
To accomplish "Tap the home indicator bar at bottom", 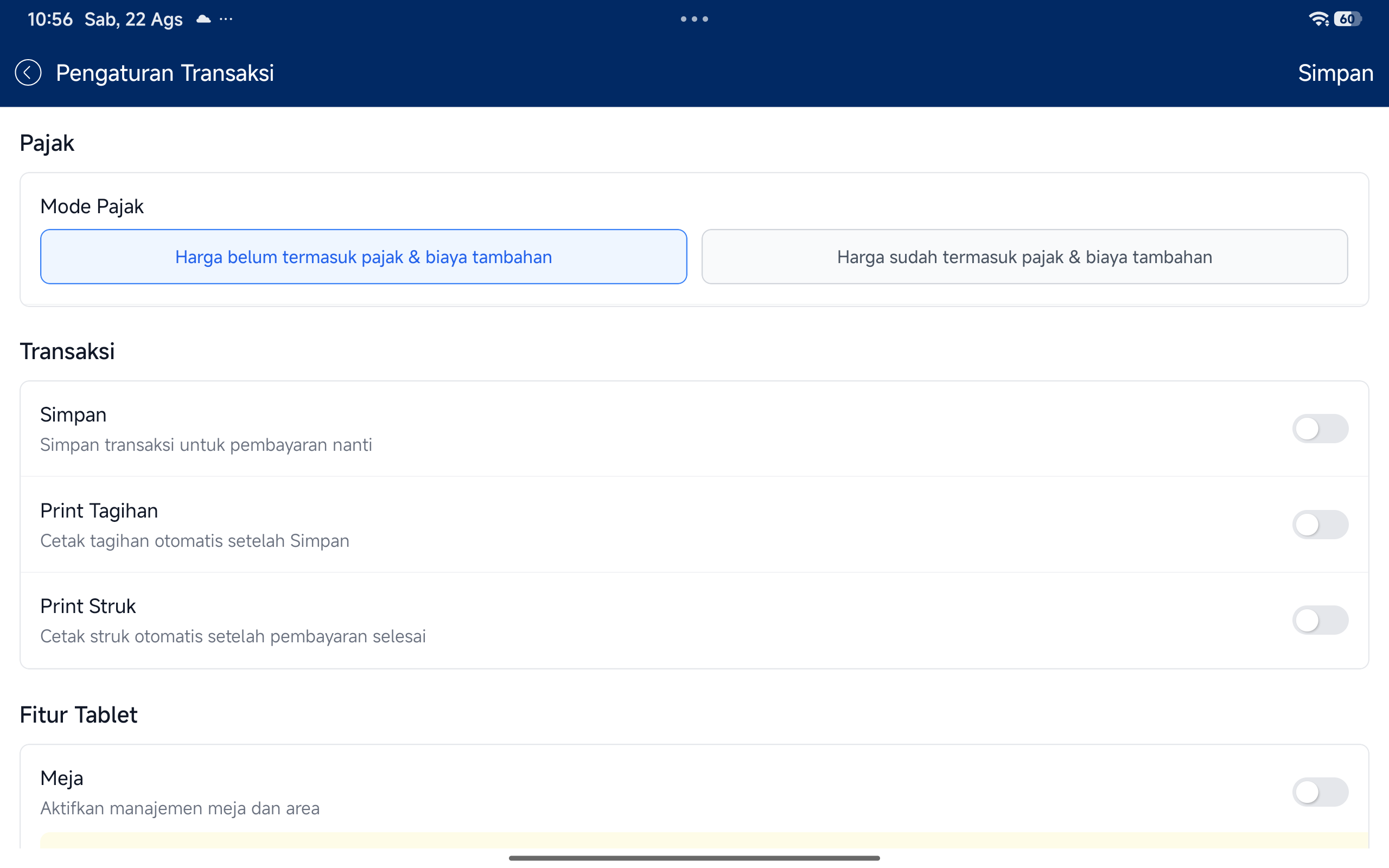I will (x=694, y=858).
